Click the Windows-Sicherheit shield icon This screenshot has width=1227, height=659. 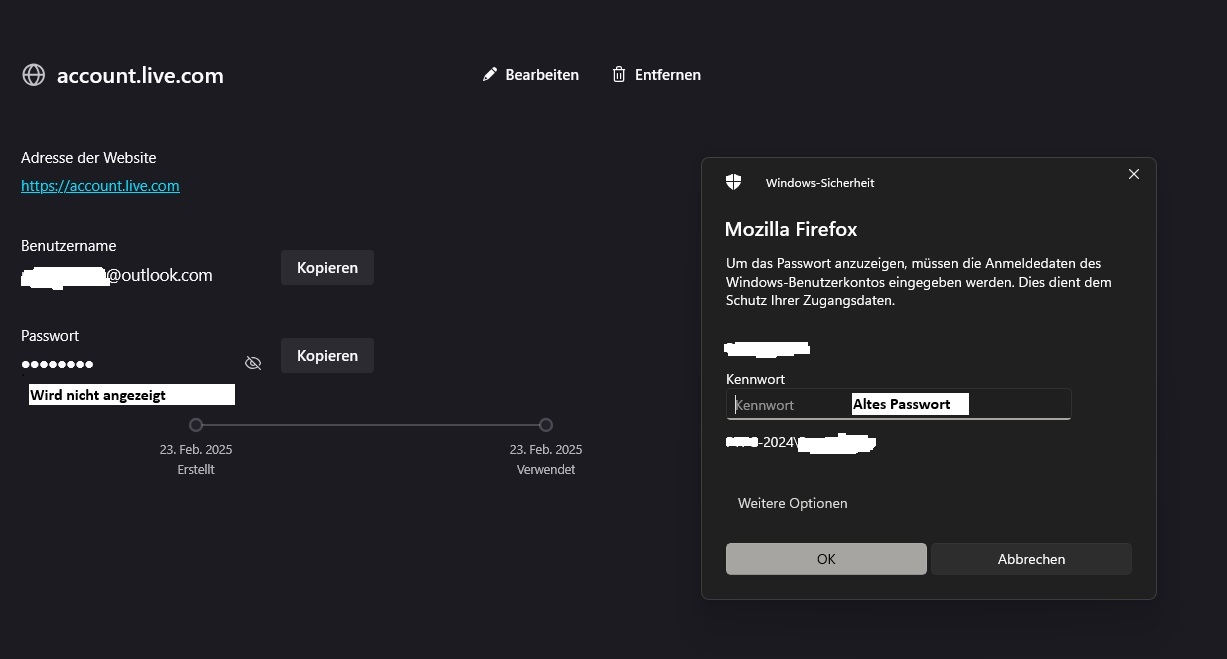734,182
